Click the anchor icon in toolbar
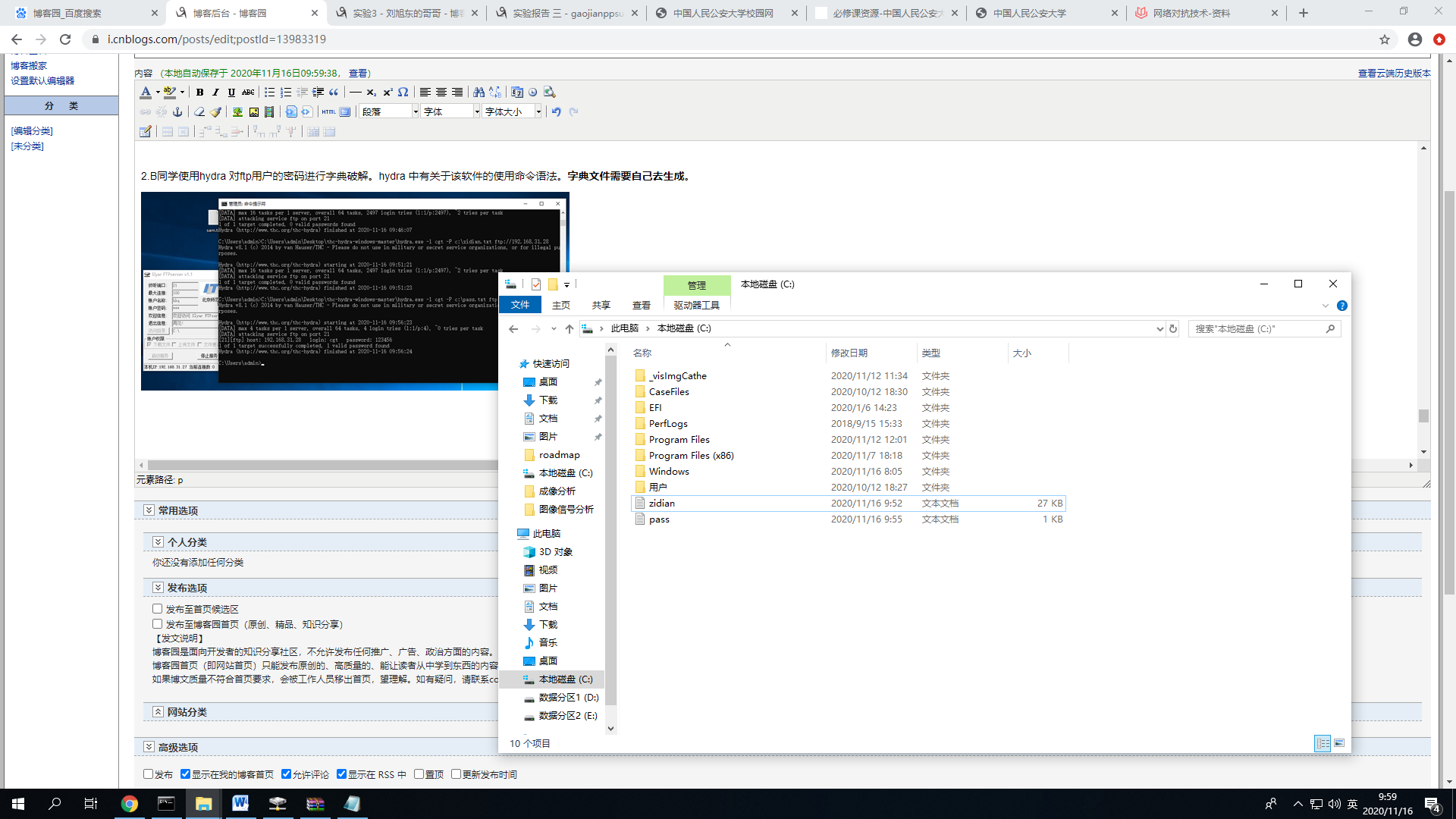The image size is (1456, 819). click(177, 112)
